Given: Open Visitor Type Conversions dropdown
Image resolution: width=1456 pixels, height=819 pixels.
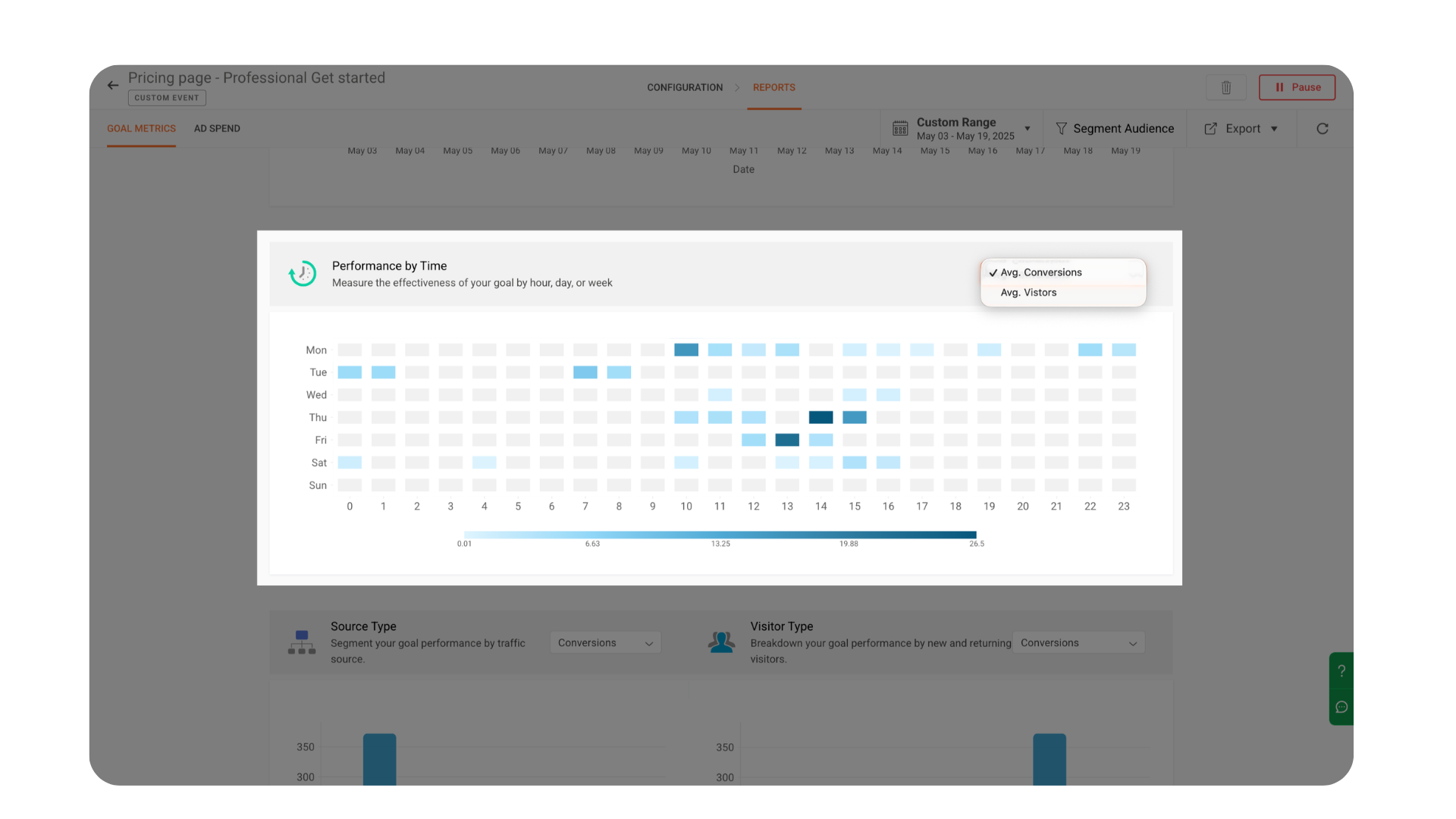Looking at the screenshot, I should coord(1078,643).
